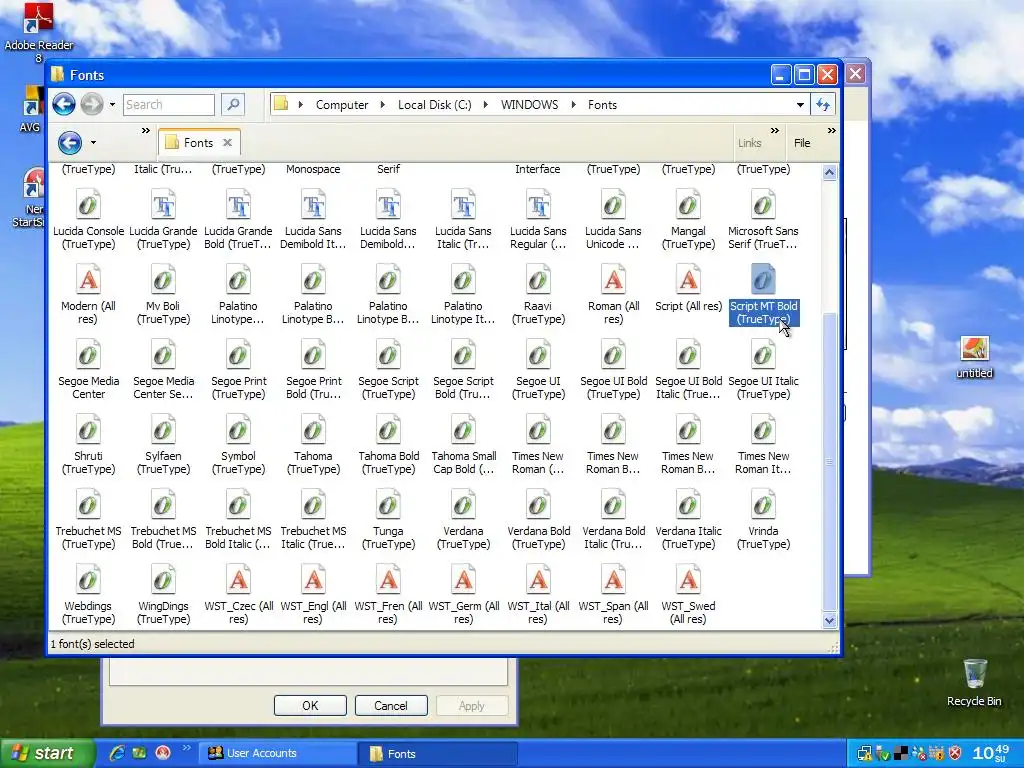The image size is (1024, 768).
Task: Expand the Computer breadcrumb arrow
Action: [x=383, y=104]
